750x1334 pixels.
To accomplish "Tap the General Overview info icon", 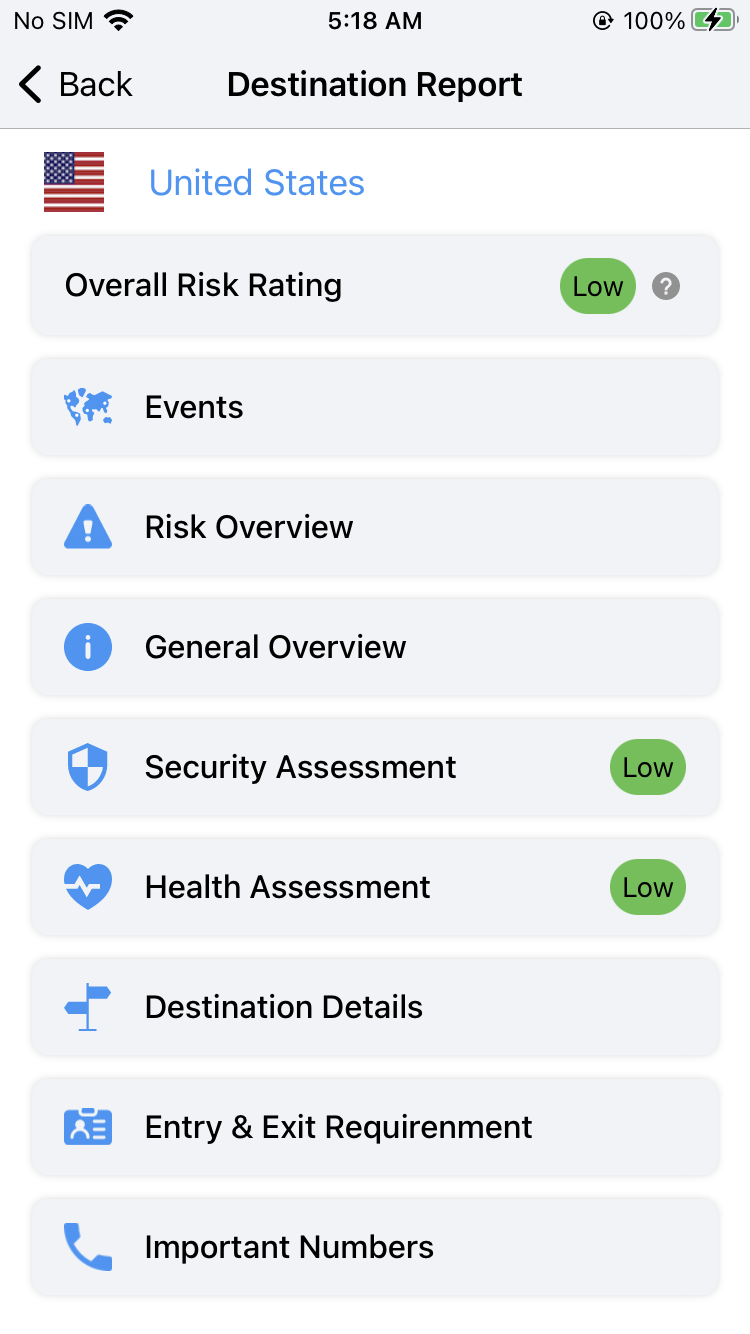I will click(88, 647).
